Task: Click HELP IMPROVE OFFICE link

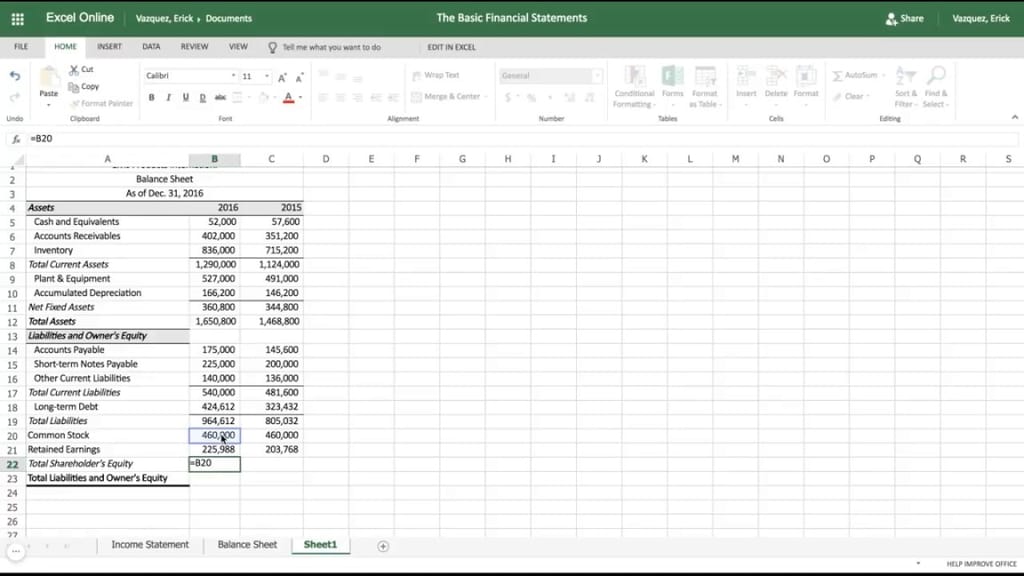Action: click(982, 564)
